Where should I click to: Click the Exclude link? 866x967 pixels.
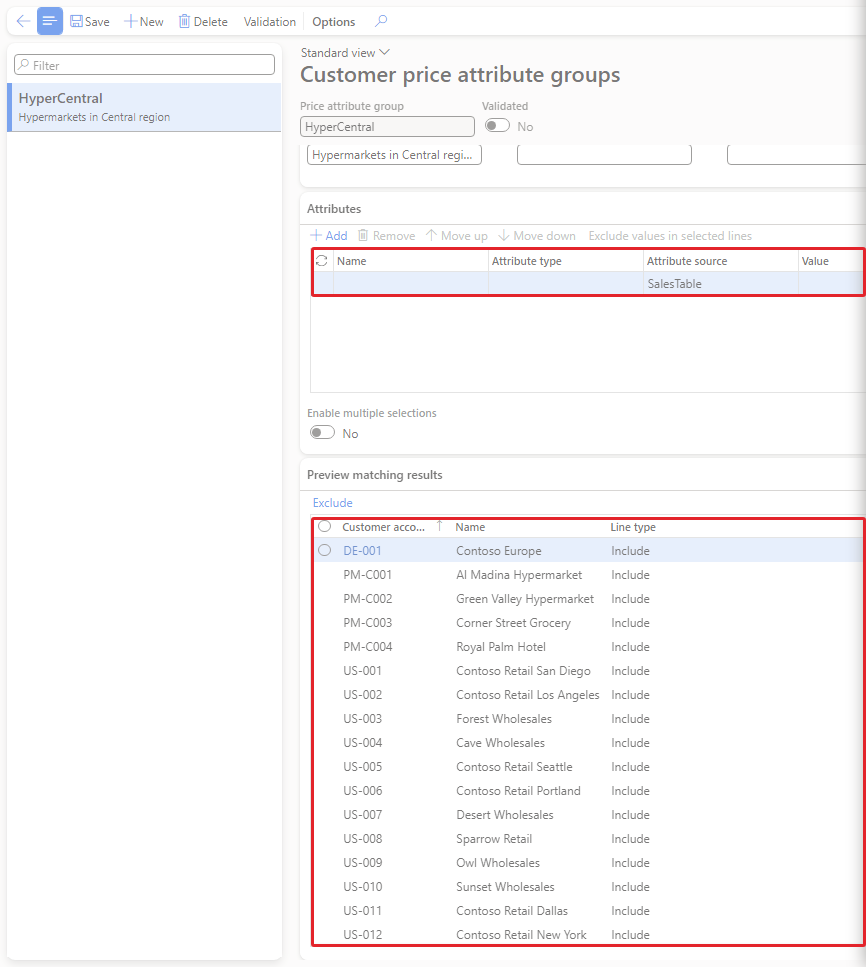[x=332, y=503]
